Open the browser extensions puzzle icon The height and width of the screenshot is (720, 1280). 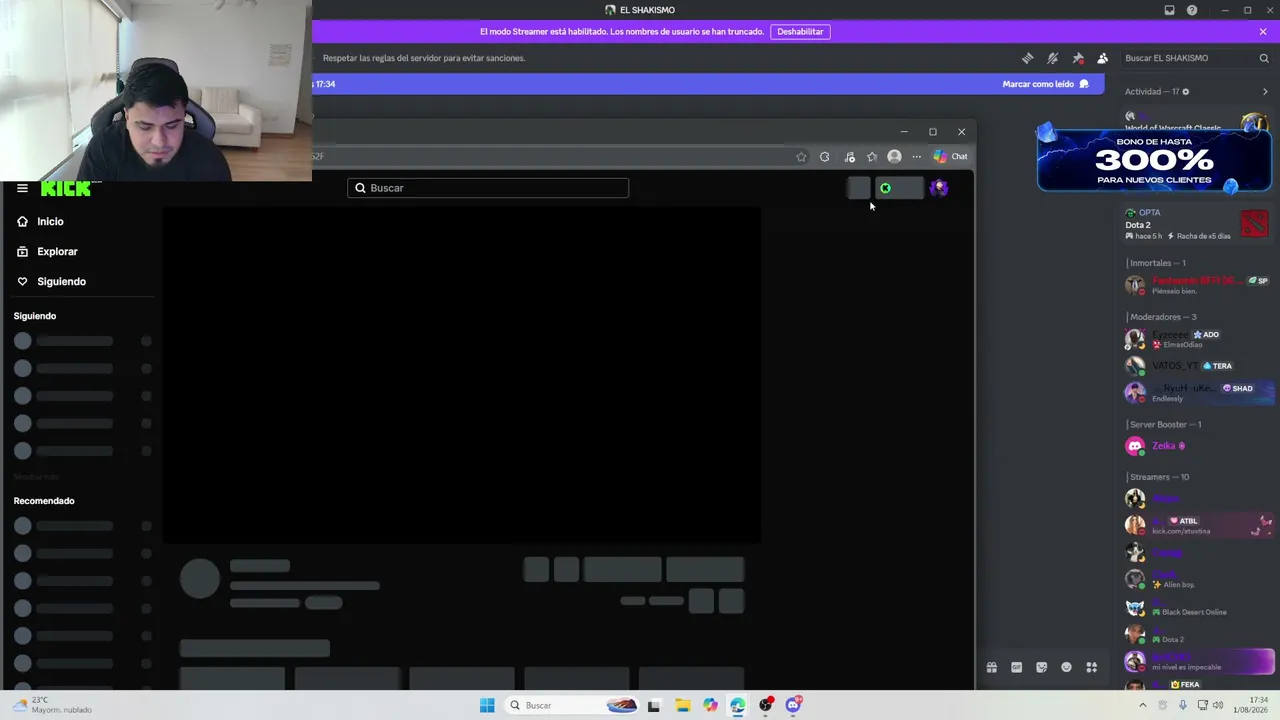pos(825,157)
